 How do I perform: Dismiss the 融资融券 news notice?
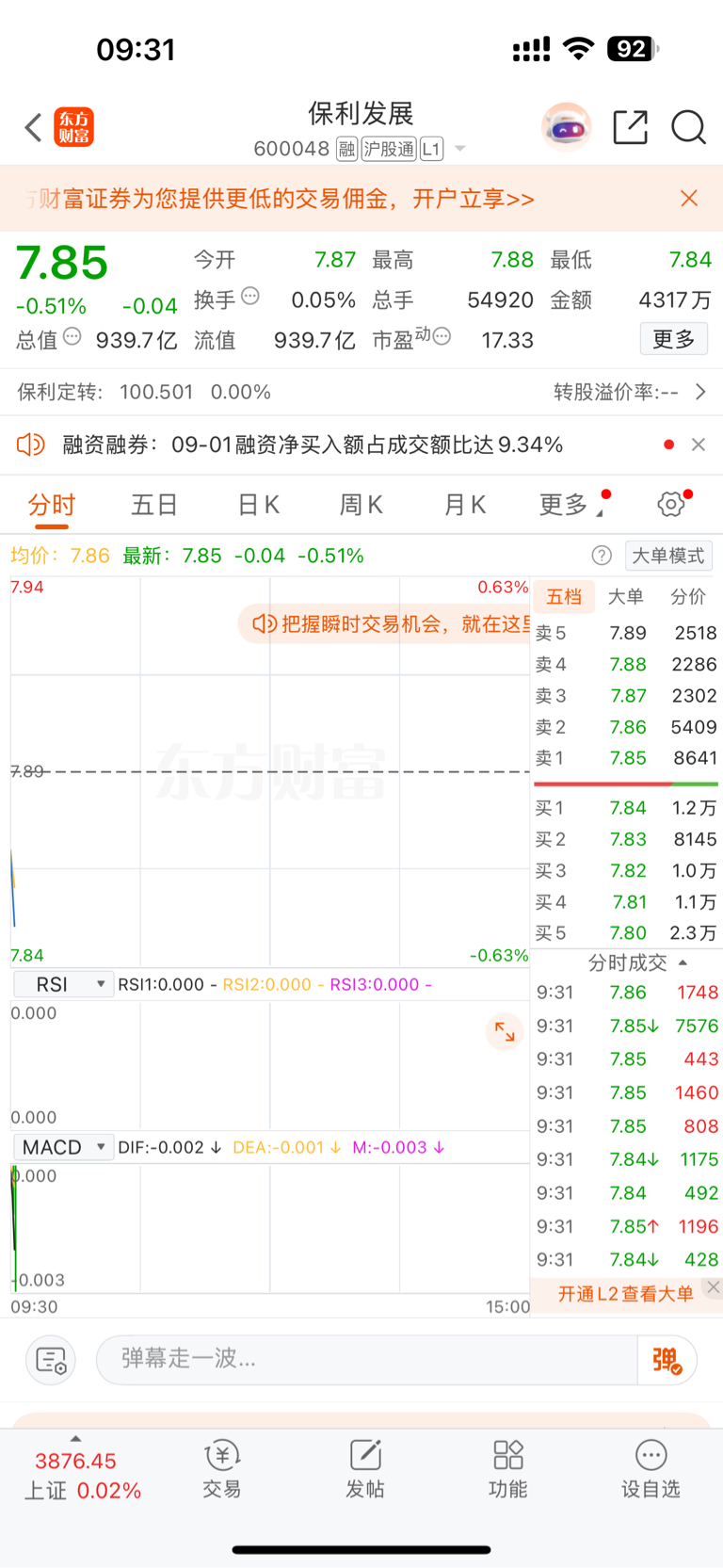coord(699,445)
